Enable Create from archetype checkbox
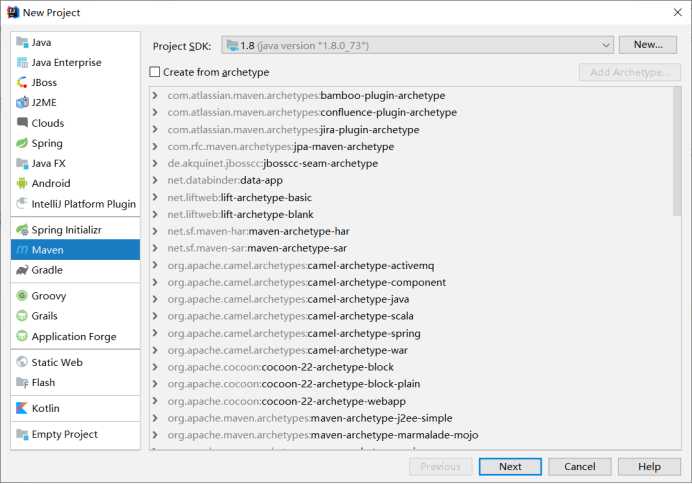The height and width of the screenshot is (484, 692). (x=154, y=72)
